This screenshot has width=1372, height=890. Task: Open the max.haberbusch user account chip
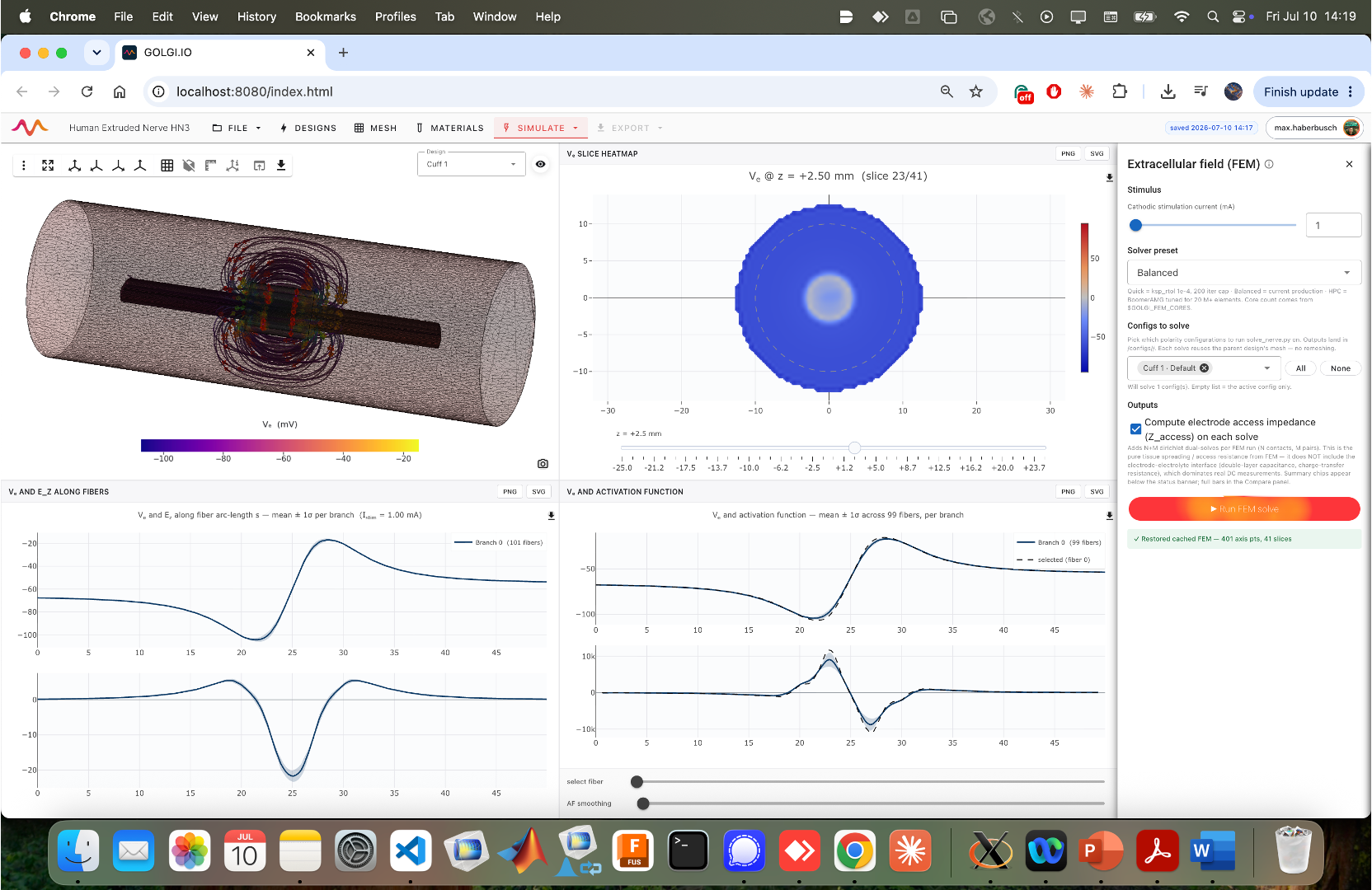click(1313, 128)
